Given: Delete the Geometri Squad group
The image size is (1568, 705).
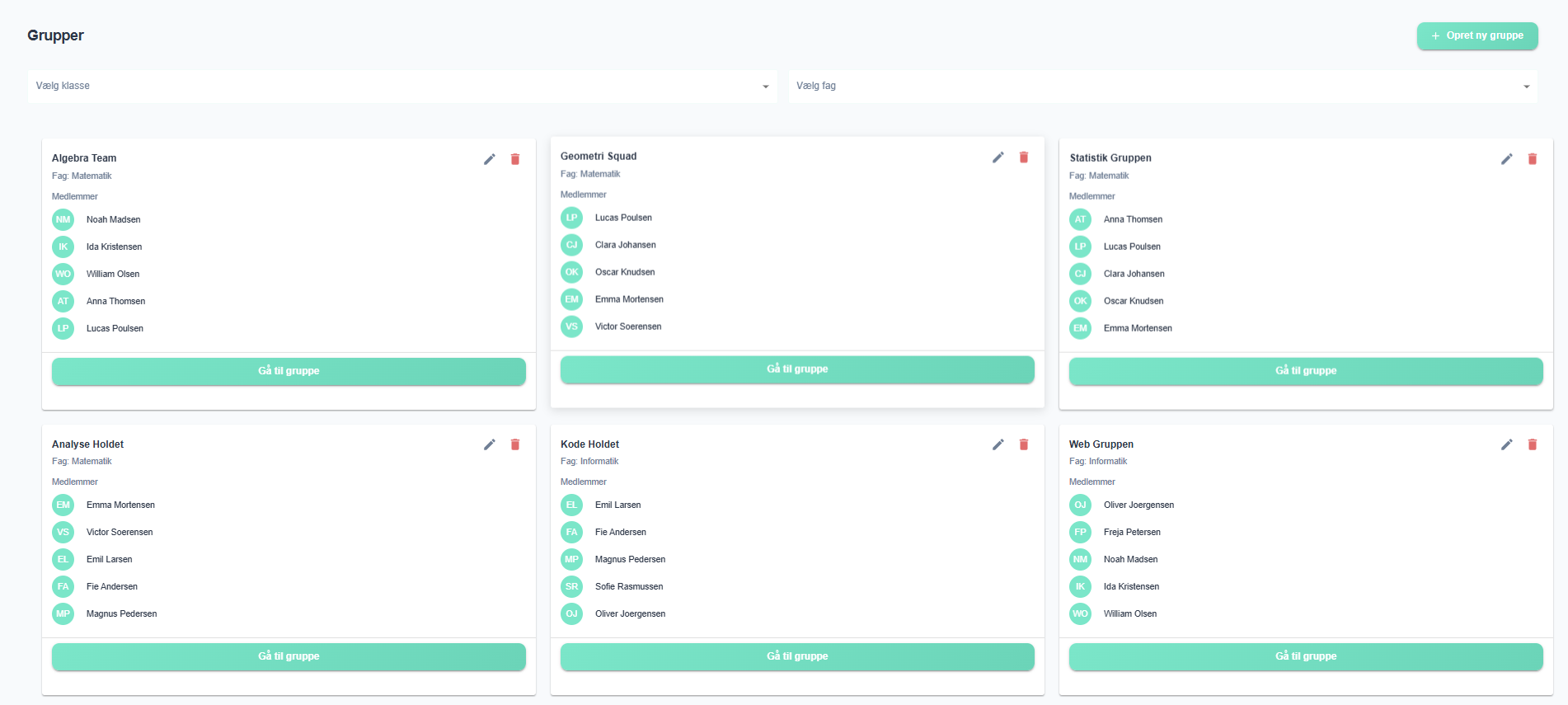Looking at the screenshot, I should pyautogui.click(x=1024, y=157).
